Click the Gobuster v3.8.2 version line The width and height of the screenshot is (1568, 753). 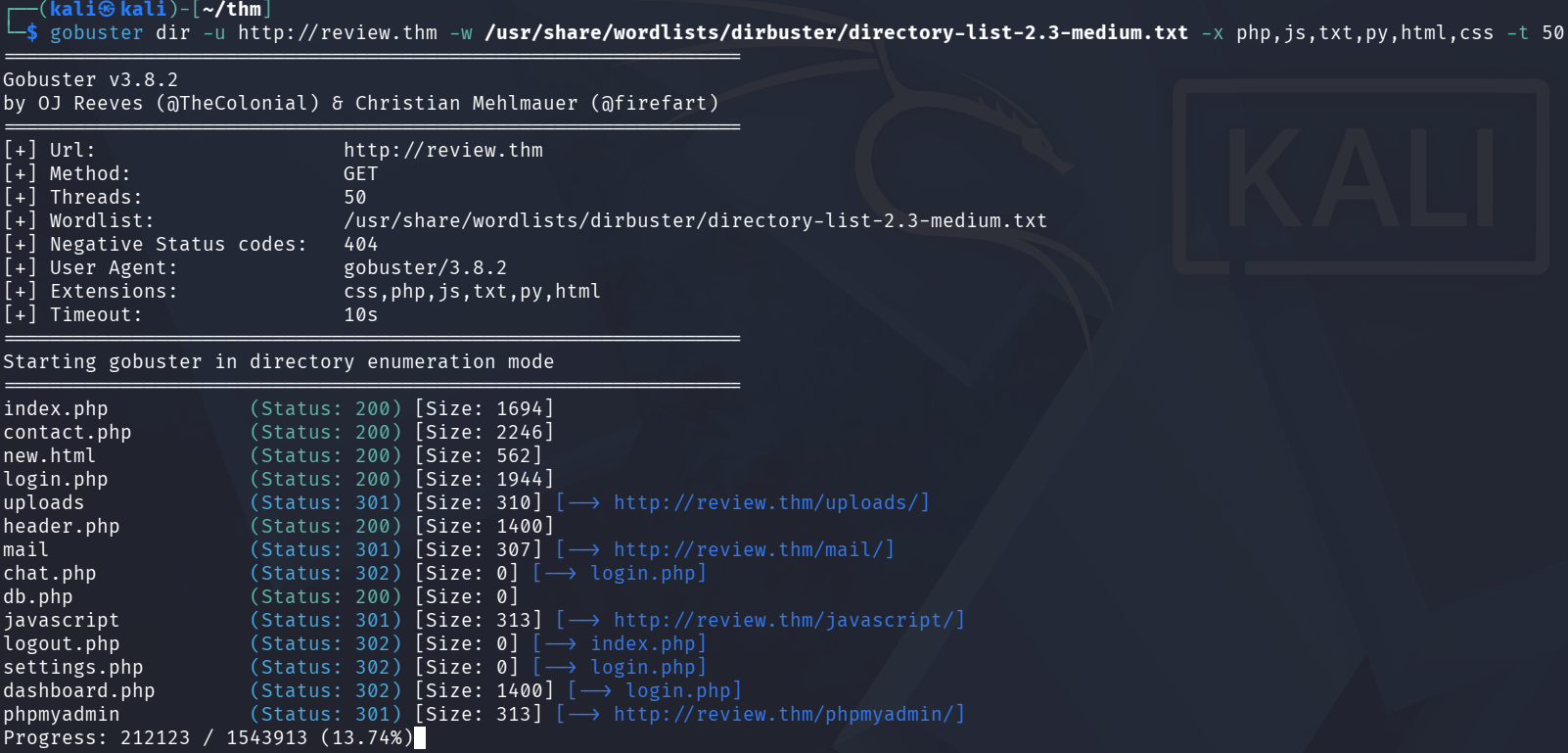click(x=91, y=79)
